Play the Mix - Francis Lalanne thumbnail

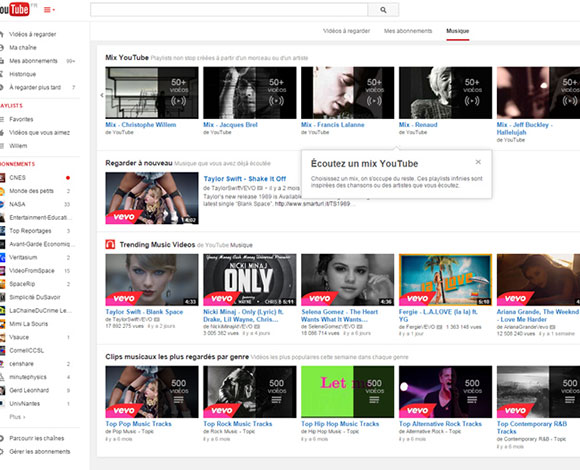point(347,93)
